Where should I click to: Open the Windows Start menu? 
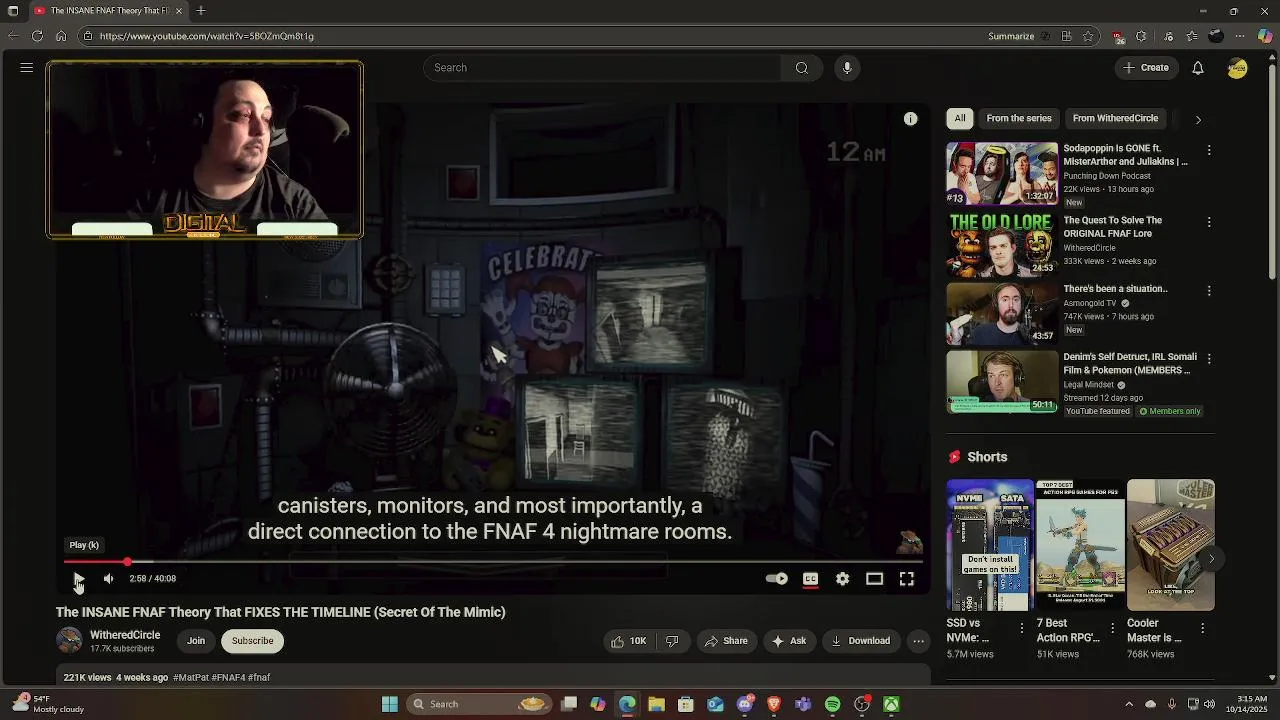[x=390, y=704]
